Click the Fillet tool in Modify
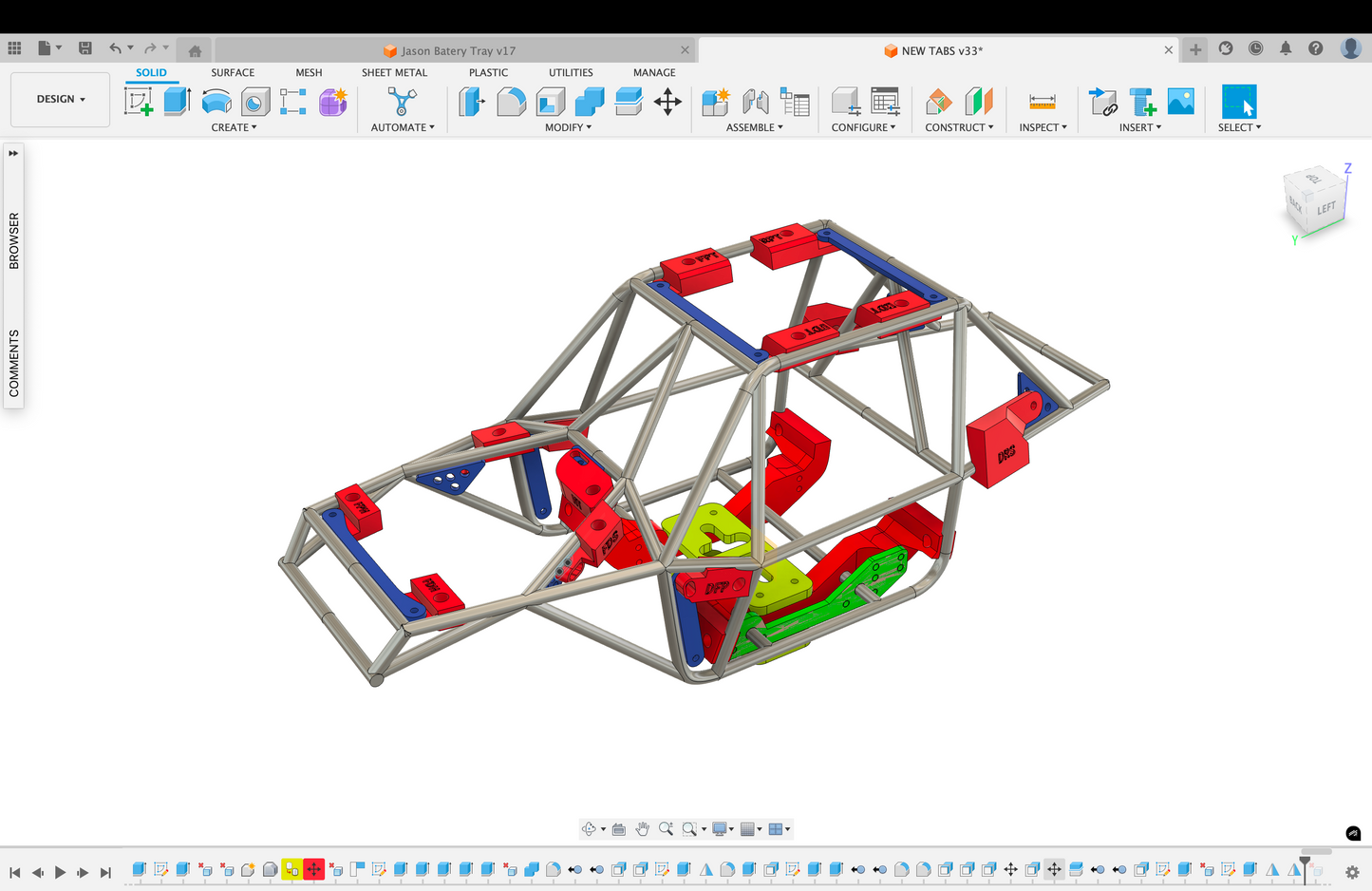The image size is (1372, 891). point(511,102)
